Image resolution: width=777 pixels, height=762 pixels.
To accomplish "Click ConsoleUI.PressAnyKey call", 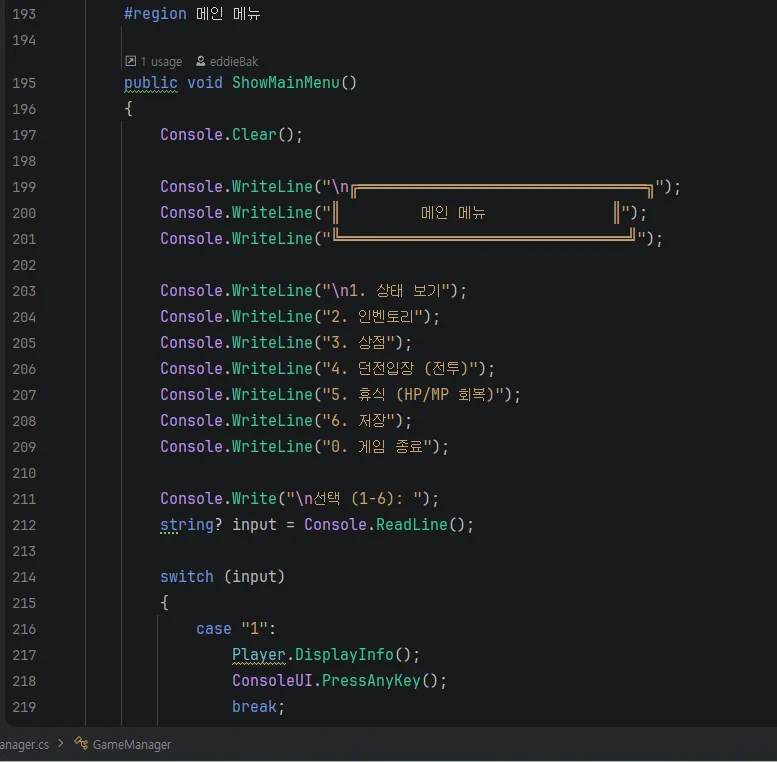I will coord(339,680).
